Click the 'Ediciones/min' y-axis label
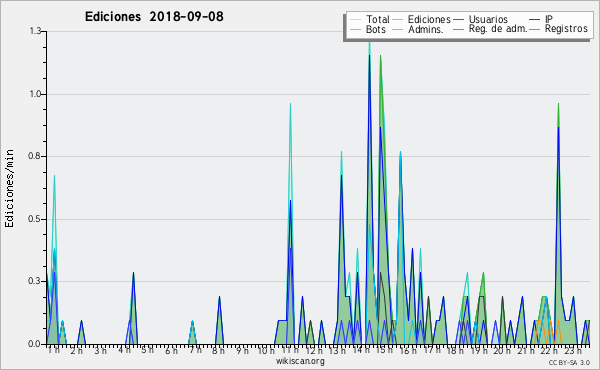Image resolution: width=600 pixels, height=370 pixels. click(x=9, y=188)
